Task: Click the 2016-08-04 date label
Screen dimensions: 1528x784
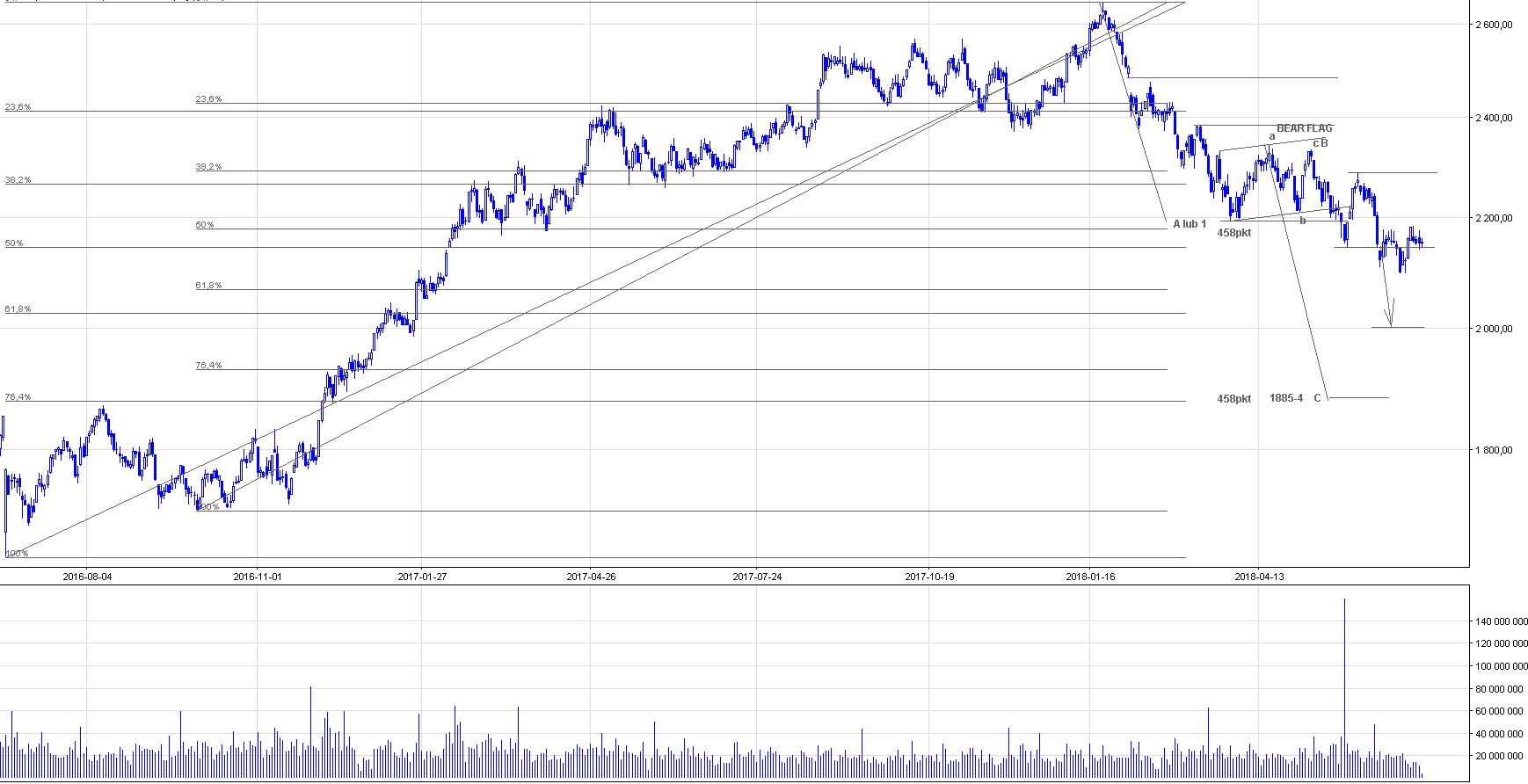Action: 87,577
